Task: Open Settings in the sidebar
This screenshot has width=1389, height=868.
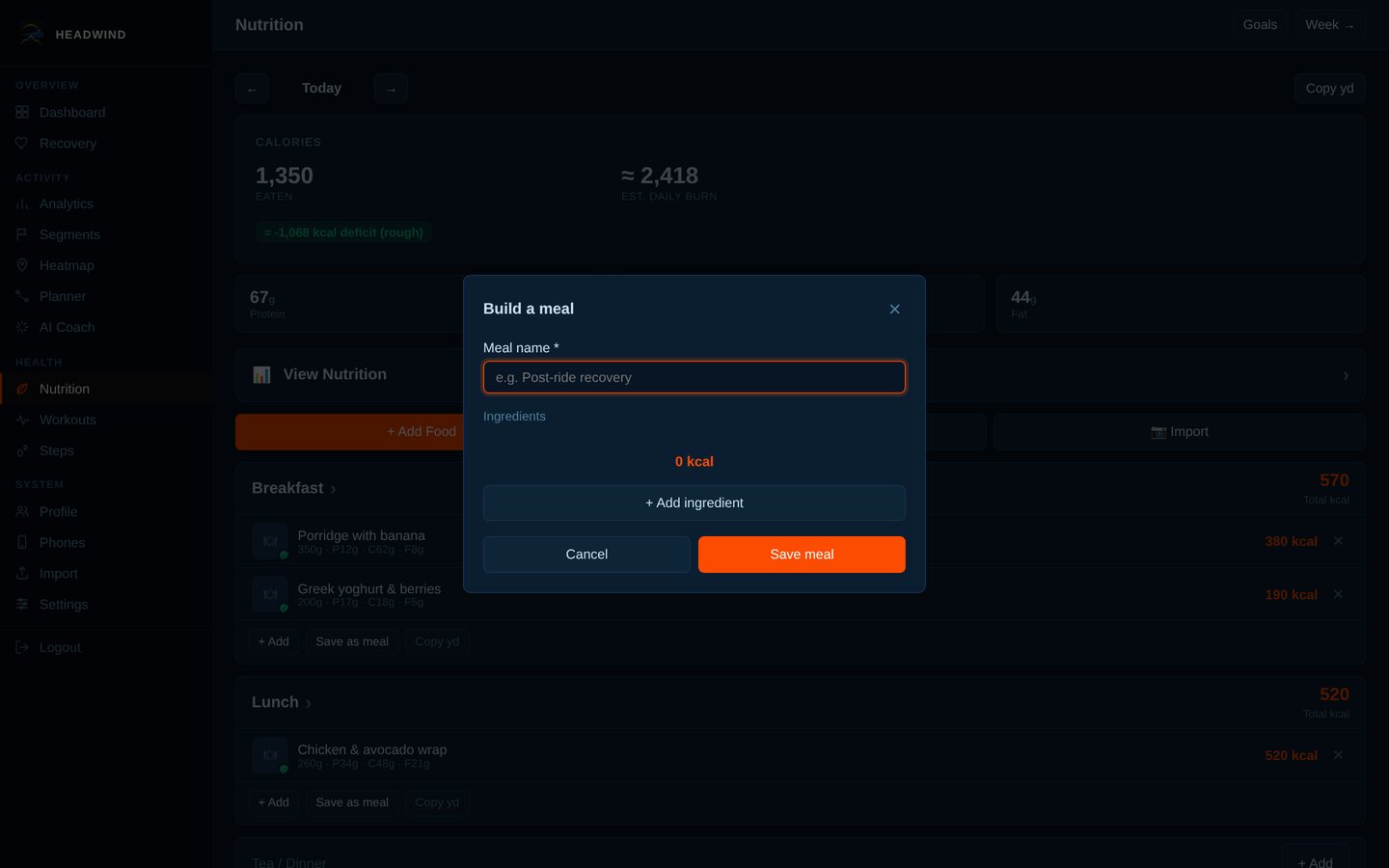Action: (x=106, y=605)
